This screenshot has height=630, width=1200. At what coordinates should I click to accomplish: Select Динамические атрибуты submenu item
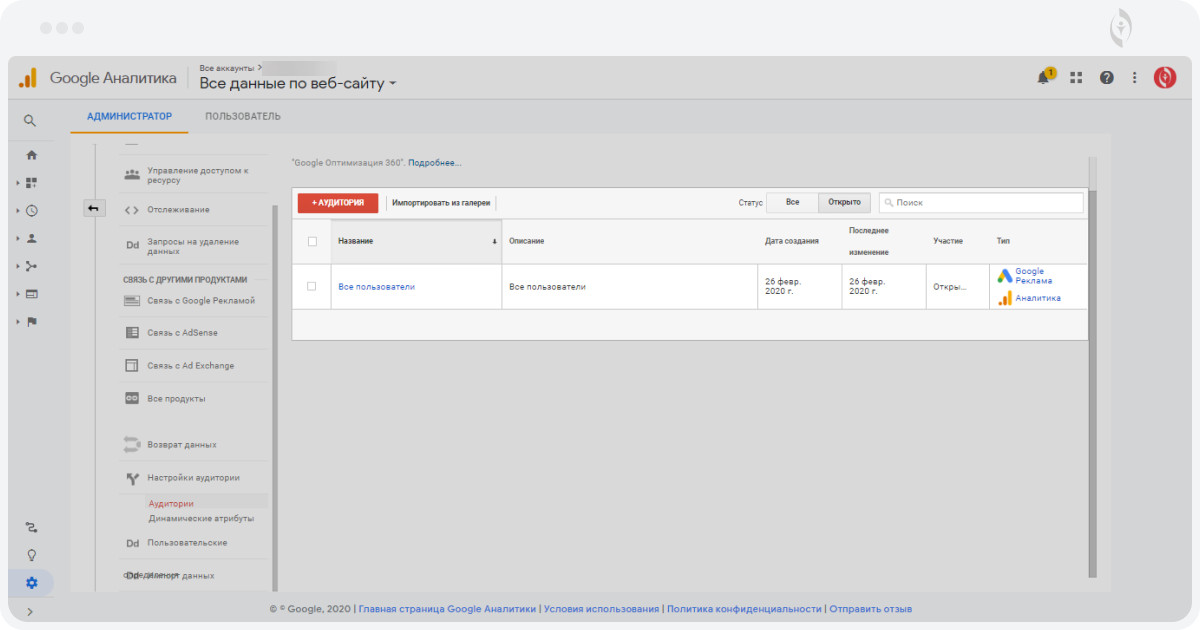tap(201, 518)
